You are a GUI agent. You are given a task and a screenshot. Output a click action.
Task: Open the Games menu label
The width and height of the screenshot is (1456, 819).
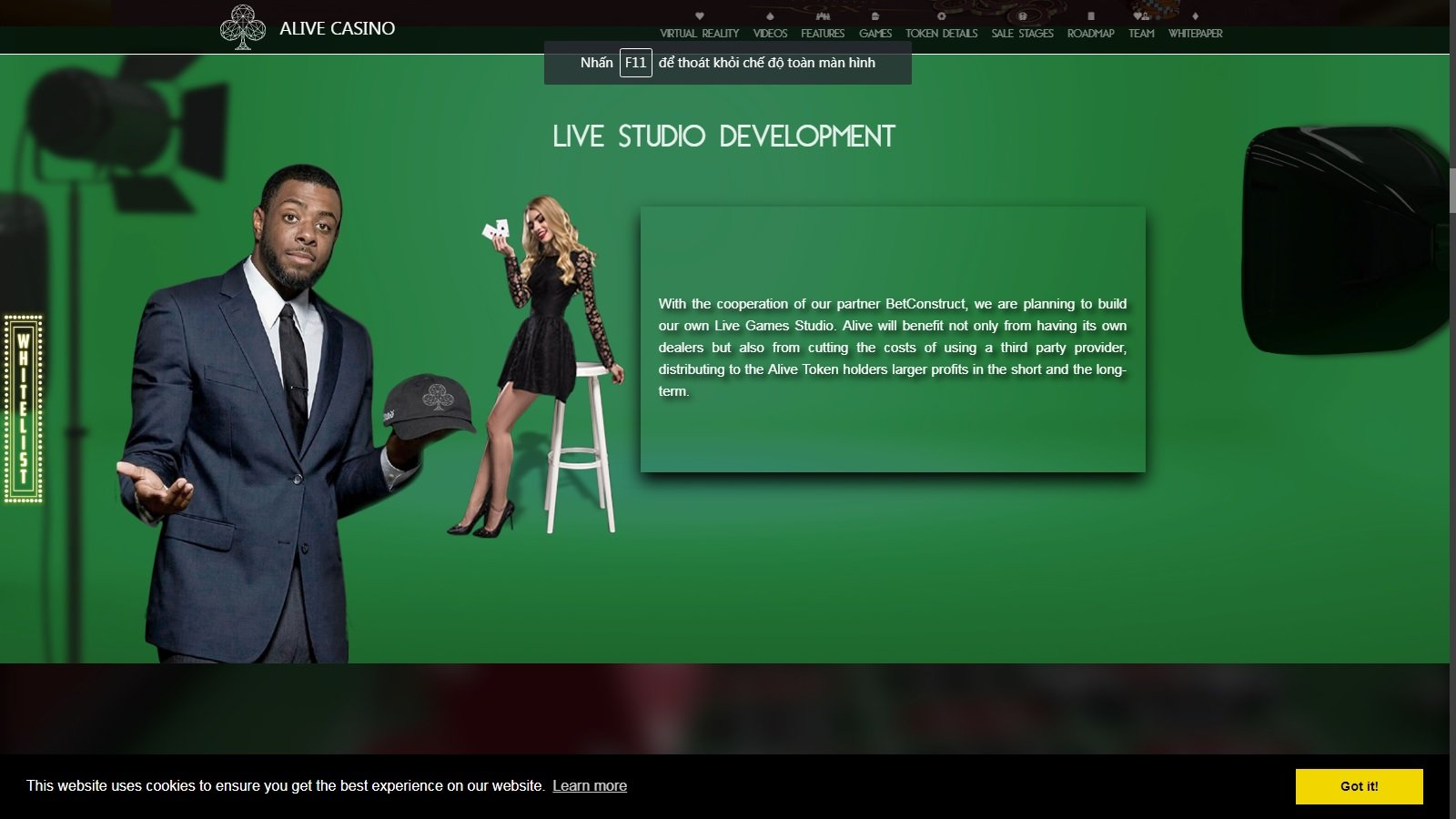click(875, 34)
